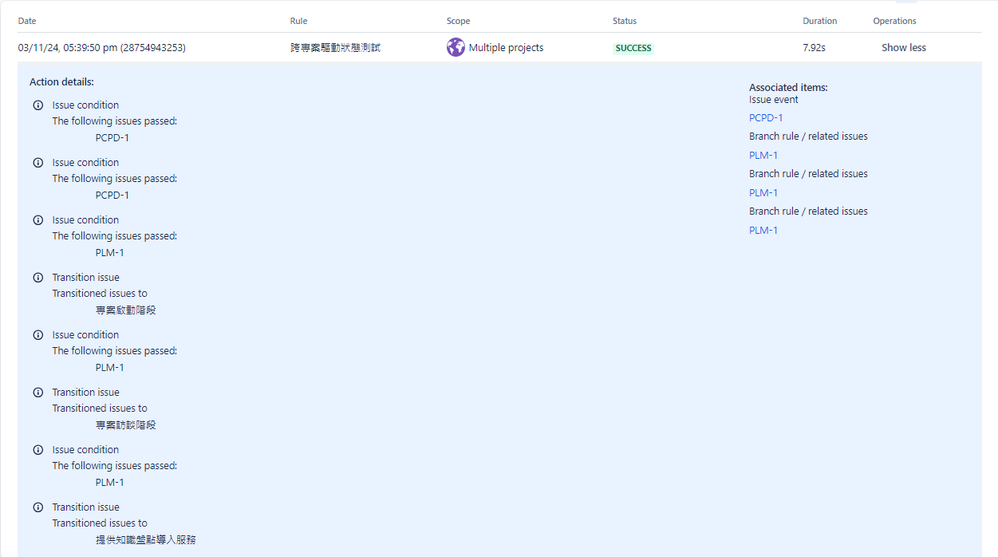This screenshot has width=998, height=557.
Task: Click info icon of Transition issue to 專案啟動階段
Action: [38, 278]
